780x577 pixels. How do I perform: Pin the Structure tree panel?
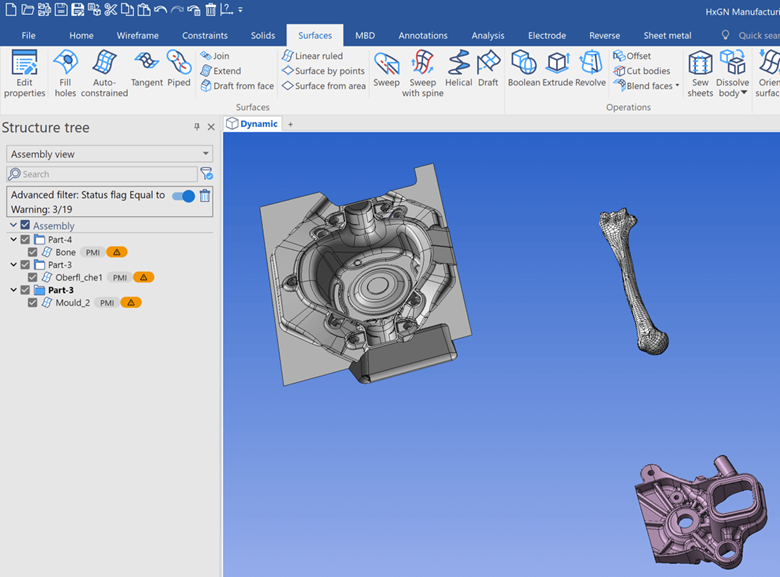[196, 127]
